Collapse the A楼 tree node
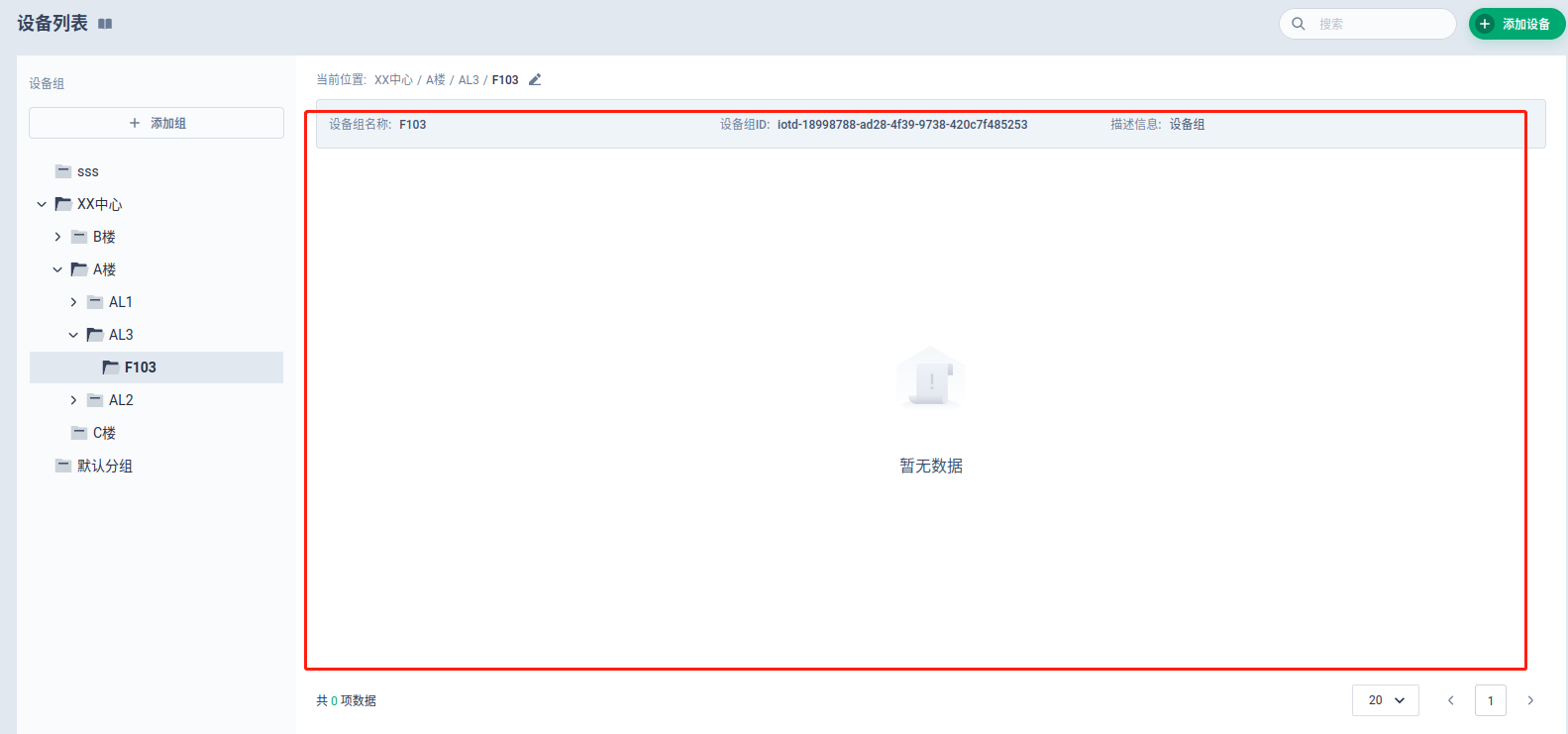 point(57,269)
